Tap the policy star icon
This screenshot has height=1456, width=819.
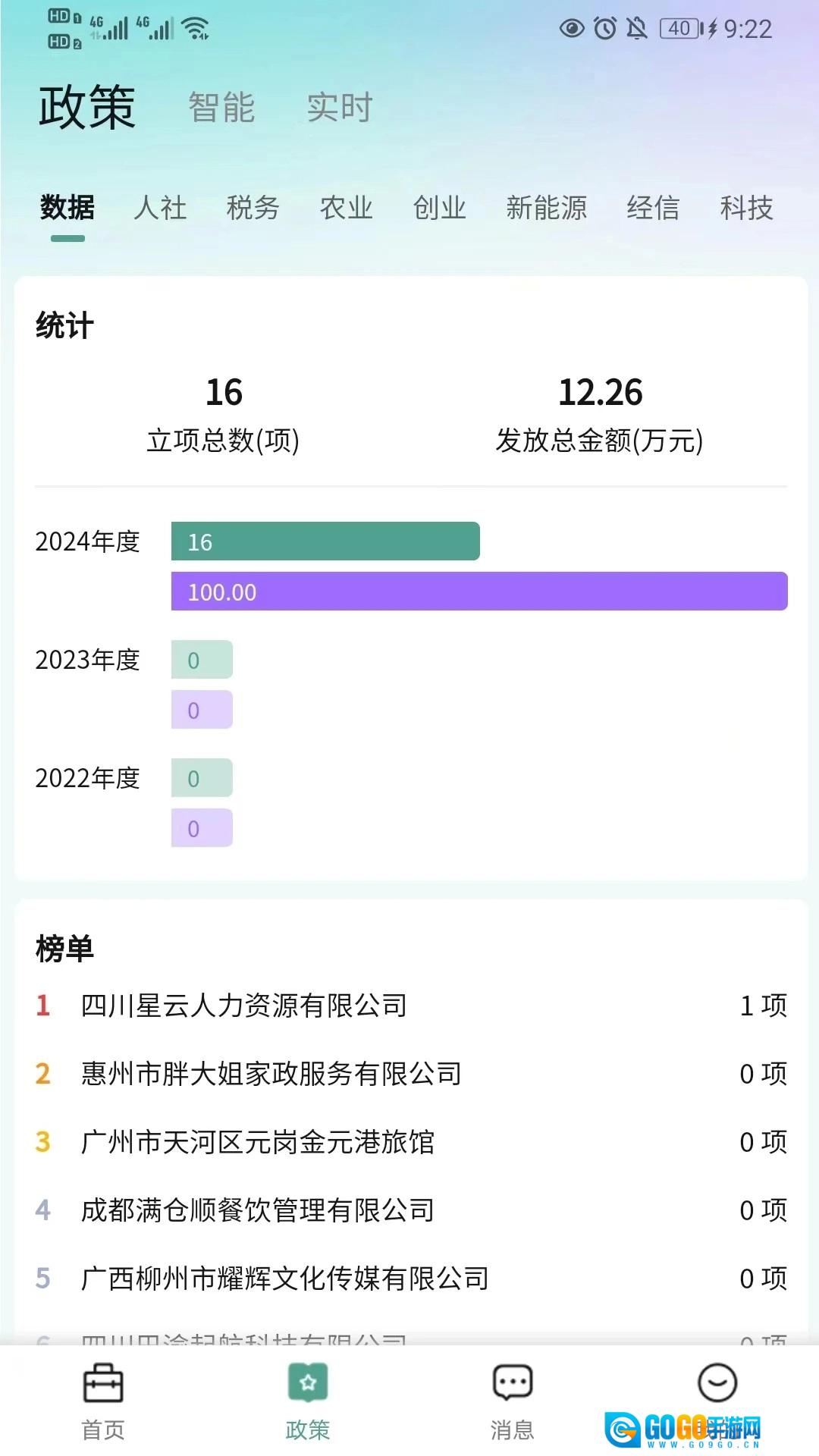tap(308, 1382)
